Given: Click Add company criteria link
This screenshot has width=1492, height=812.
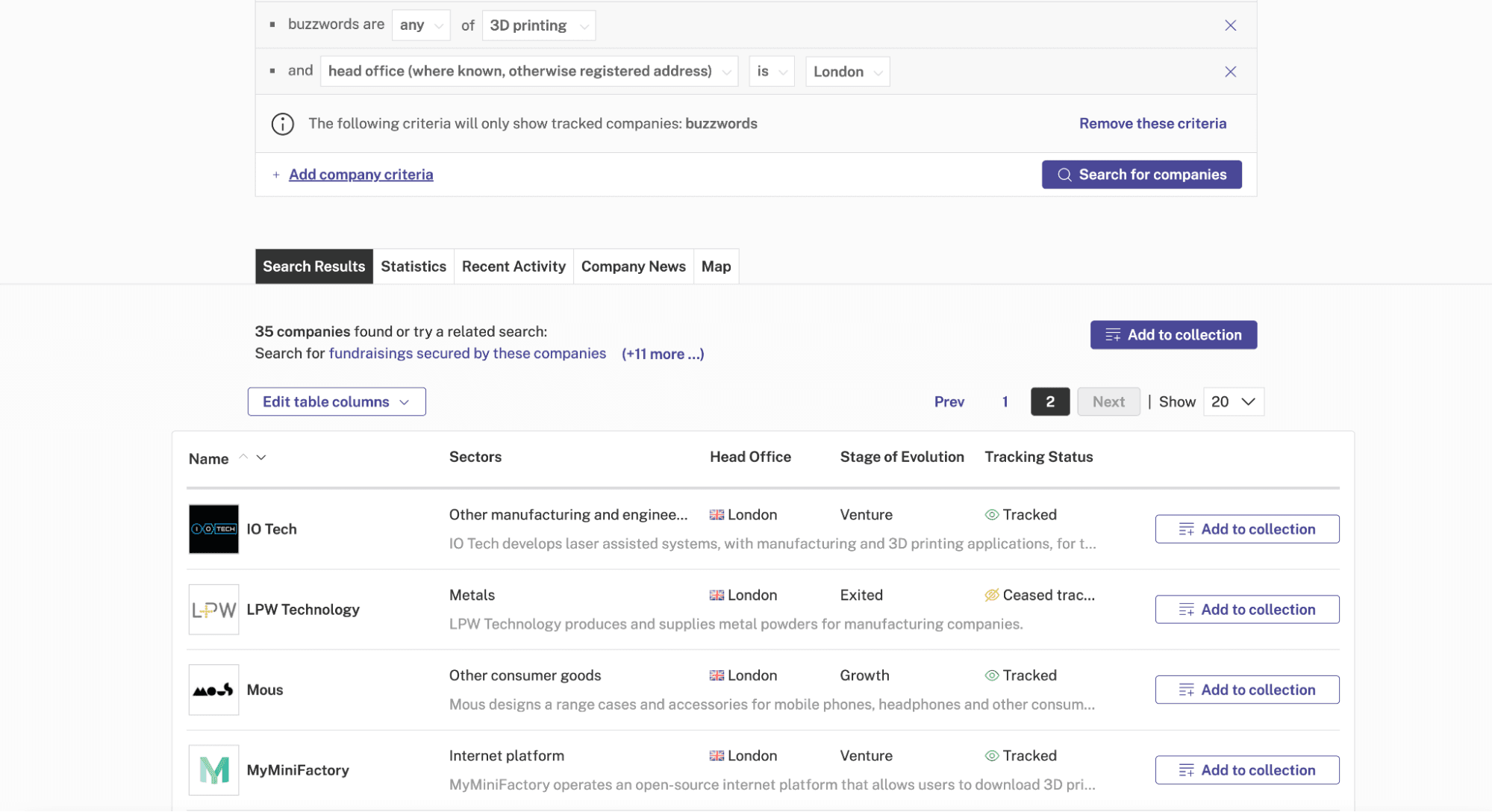Looking at the screenshot, I should coord(361,175).
